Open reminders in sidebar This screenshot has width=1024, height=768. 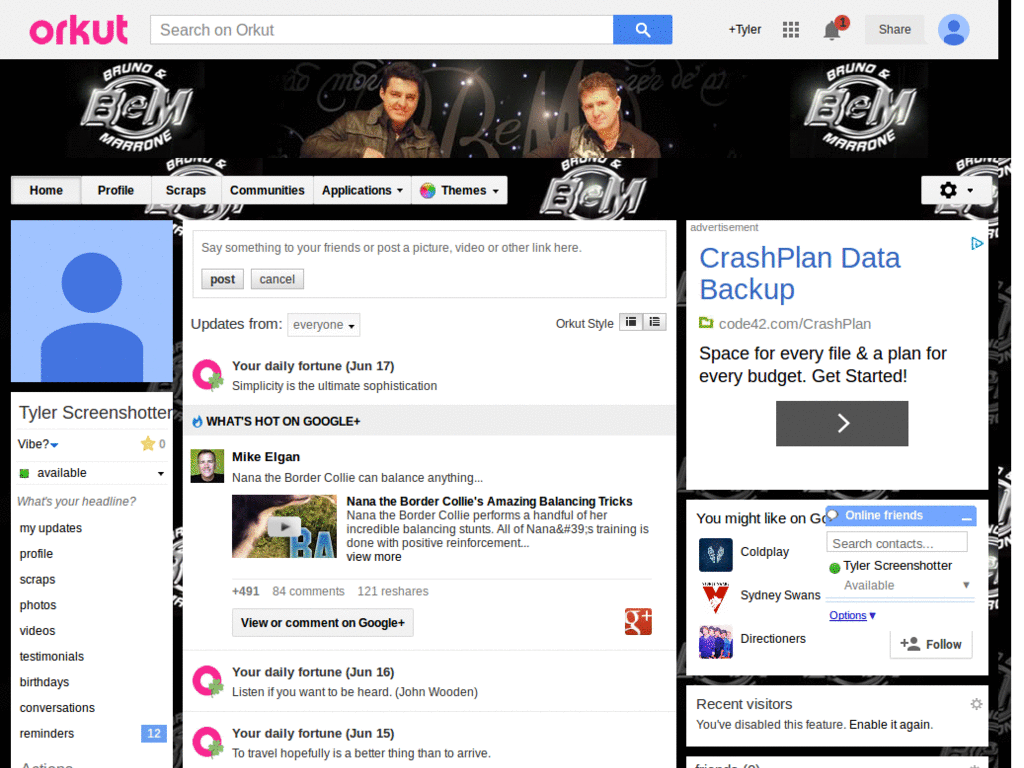point(46,733)
